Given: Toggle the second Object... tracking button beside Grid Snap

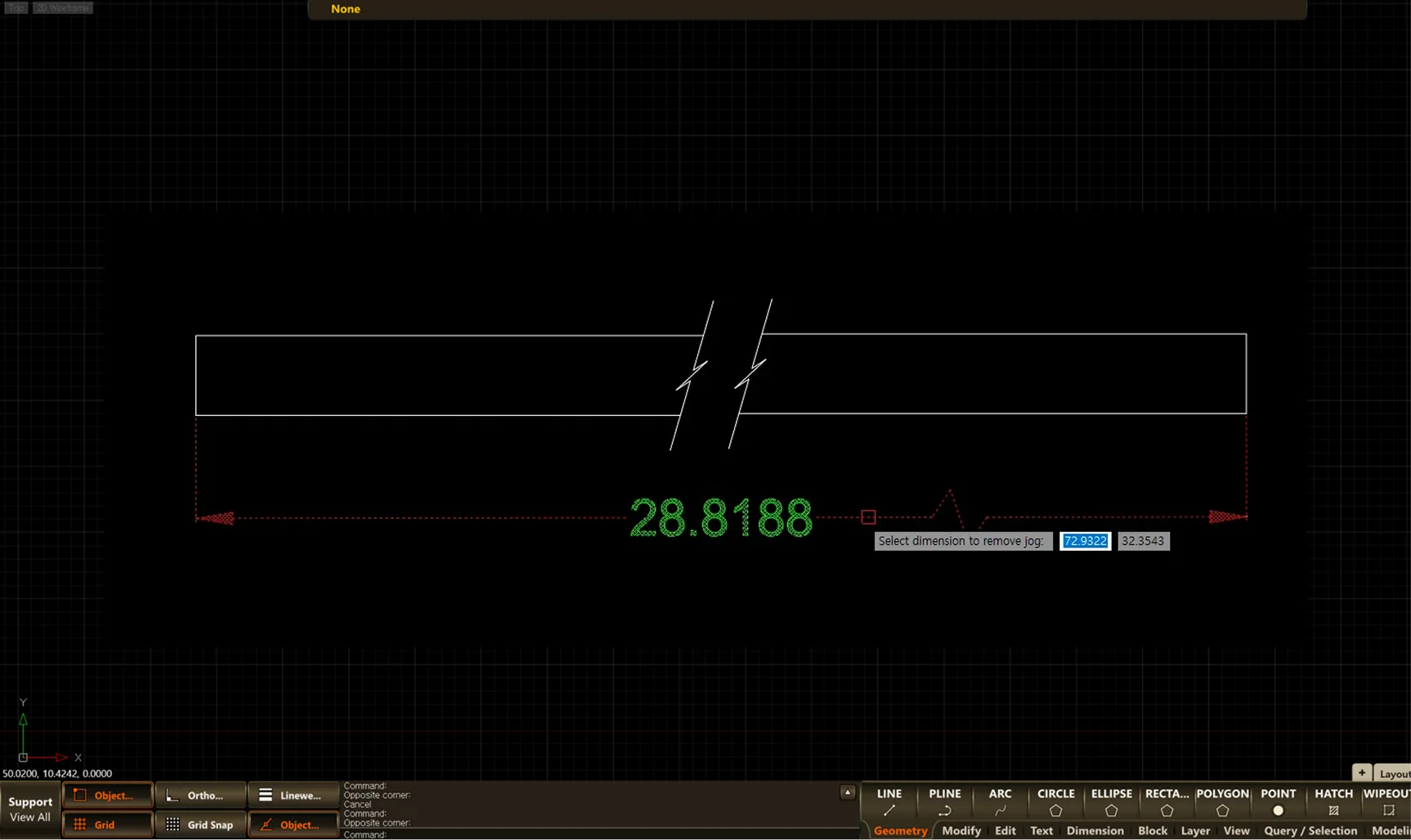Looking at the screenshot, I should (x=293, y=824).
